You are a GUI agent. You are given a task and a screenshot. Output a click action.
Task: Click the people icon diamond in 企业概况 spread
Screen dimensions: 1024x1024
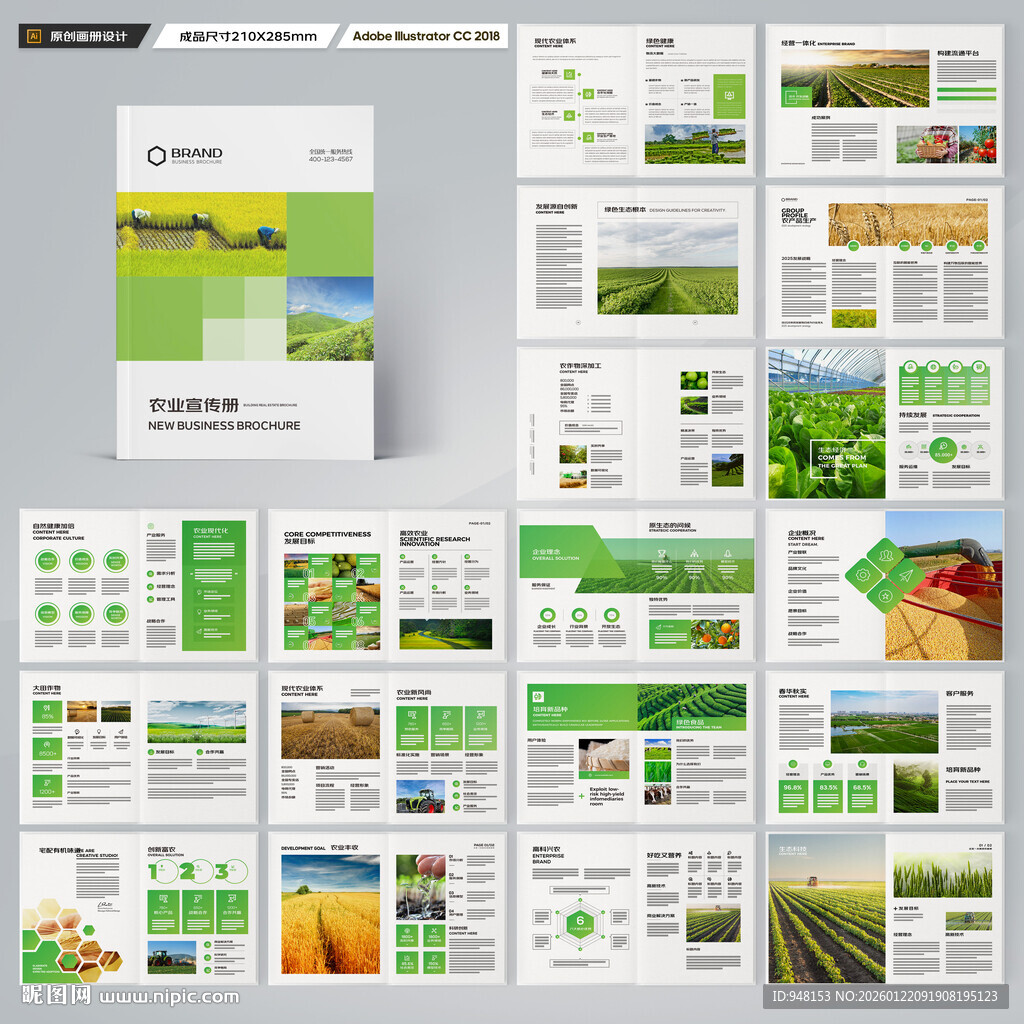point(886,556)
